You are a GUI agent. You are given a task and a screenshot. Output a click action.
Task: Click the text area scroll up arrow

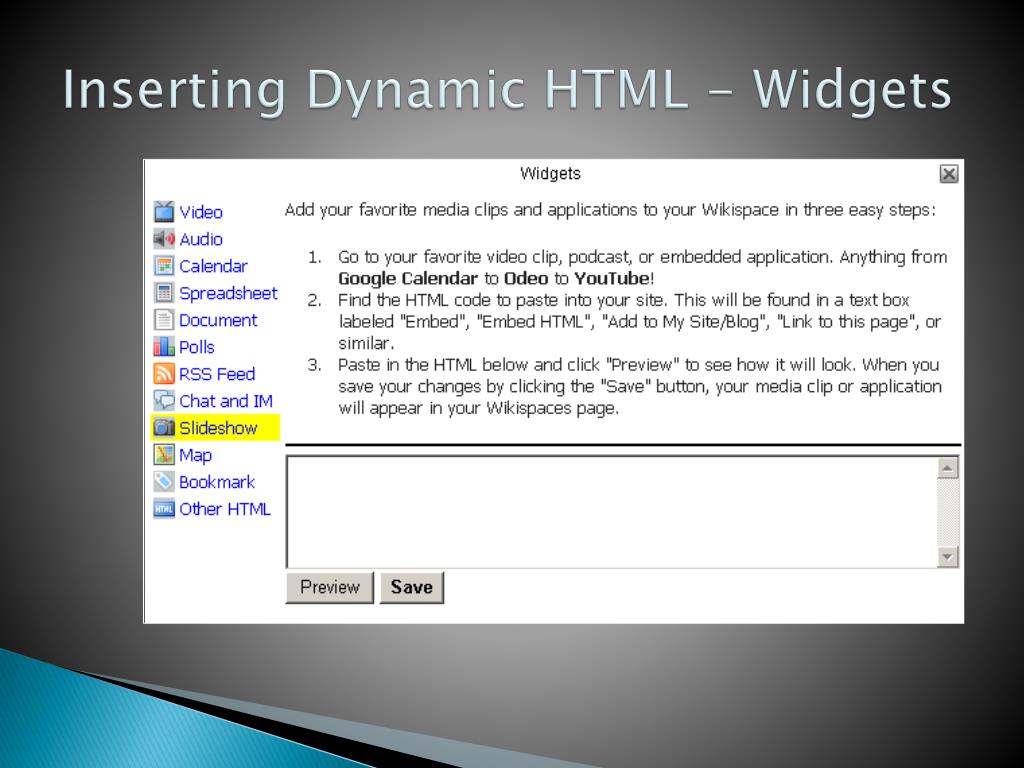[x=948, y=468]
